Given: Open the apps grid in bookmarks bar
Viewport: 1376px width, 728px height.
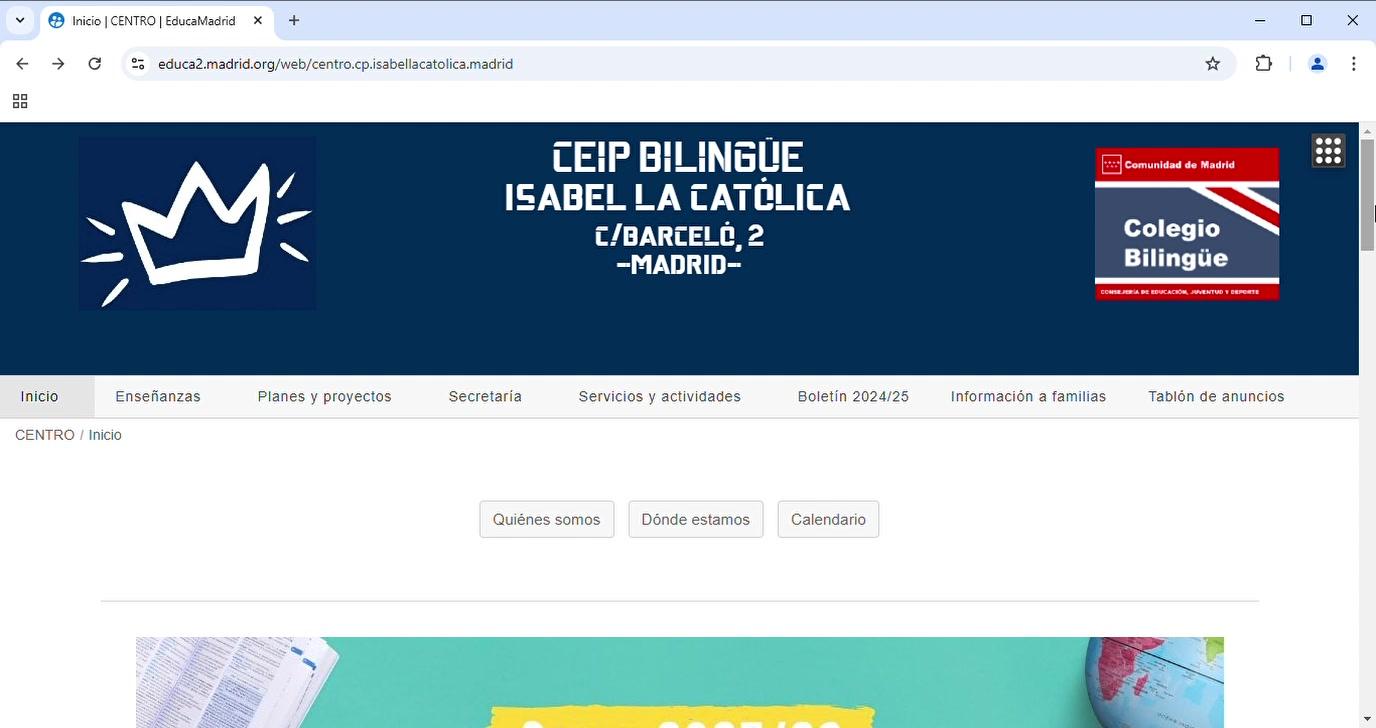Looking at the screenshot, I should 20,101.
